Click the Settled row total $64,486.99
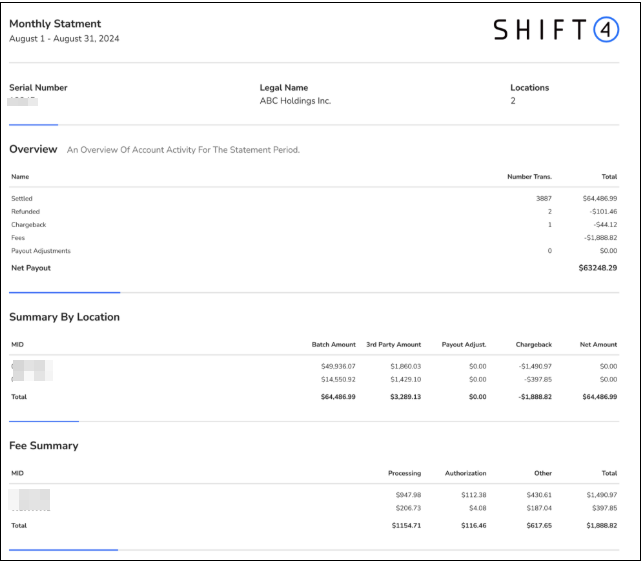Screen dimensions: 641x561 (599, 199)
